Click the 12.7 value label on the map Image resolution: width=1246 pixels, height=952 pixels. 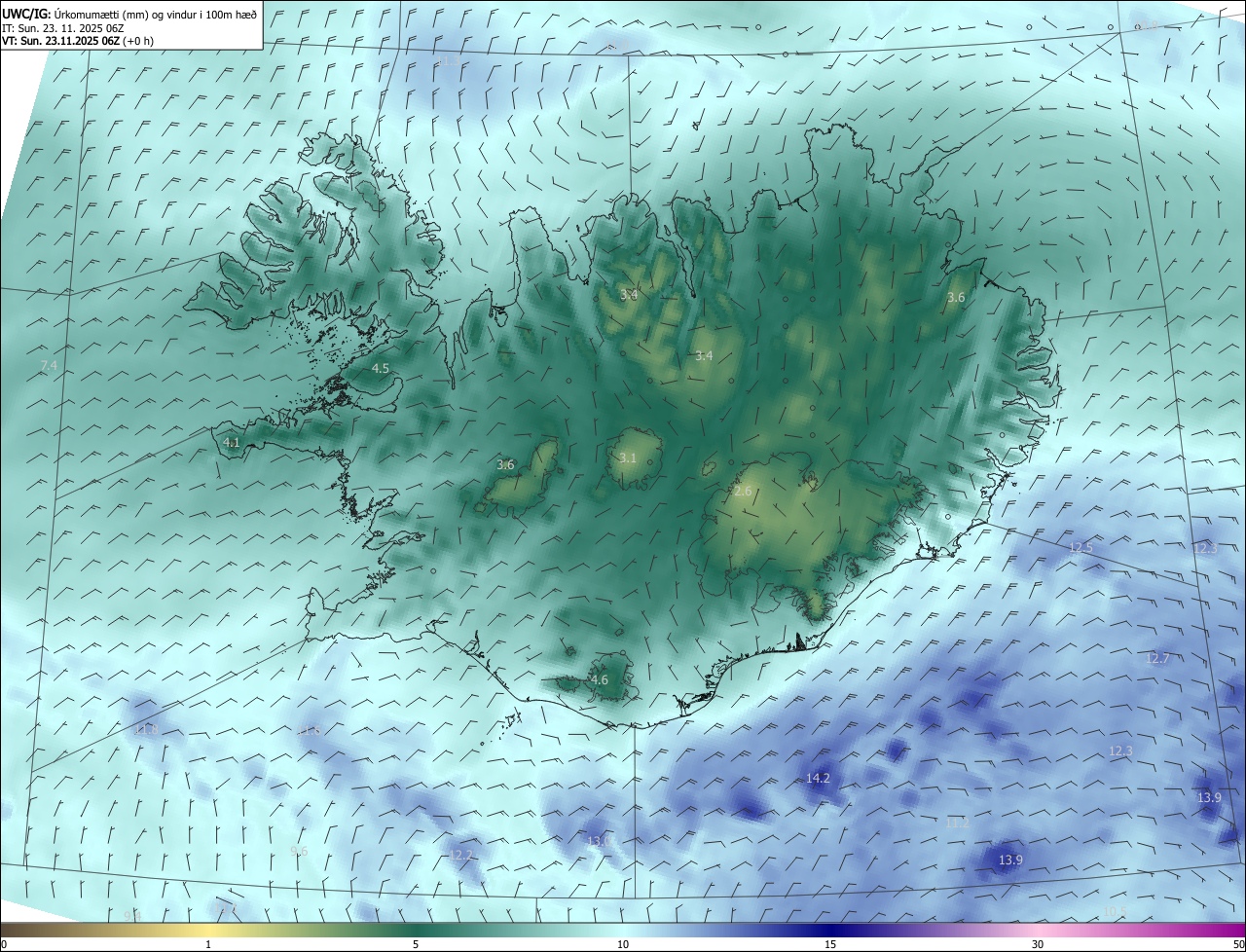click(1157, 659)
